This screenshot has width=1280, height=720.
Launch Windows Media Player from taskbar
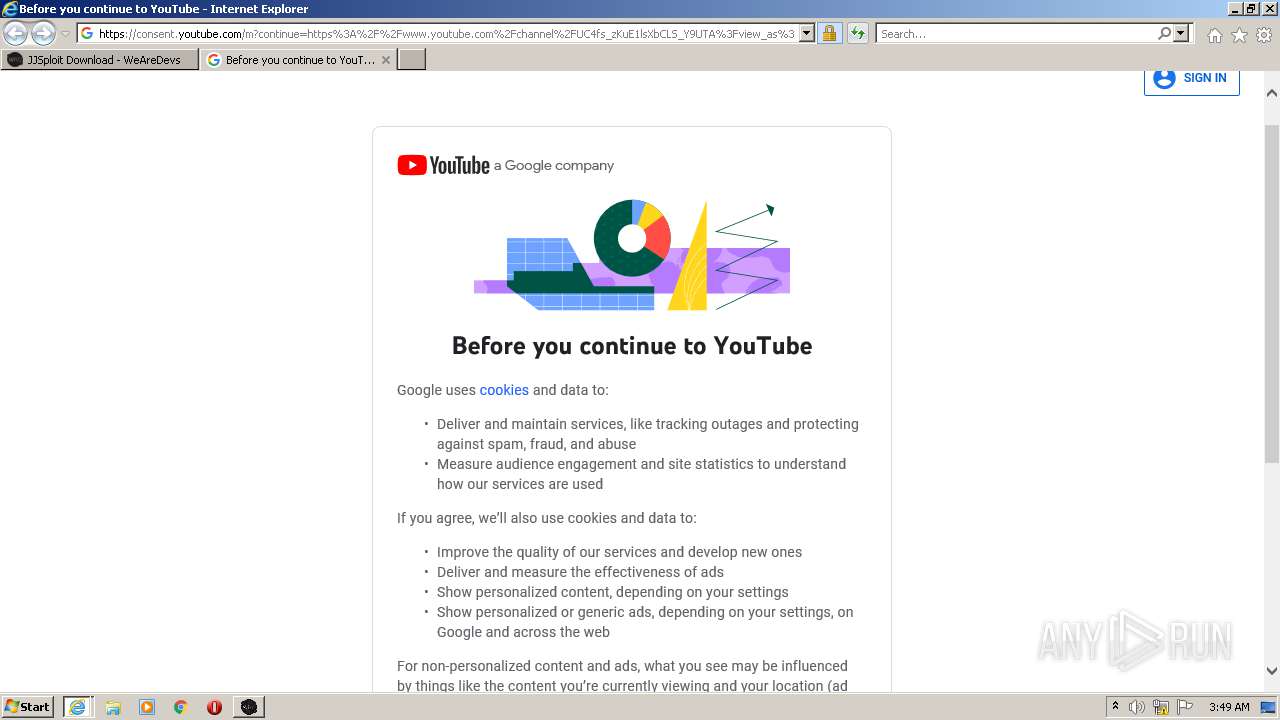coord(147,707)
